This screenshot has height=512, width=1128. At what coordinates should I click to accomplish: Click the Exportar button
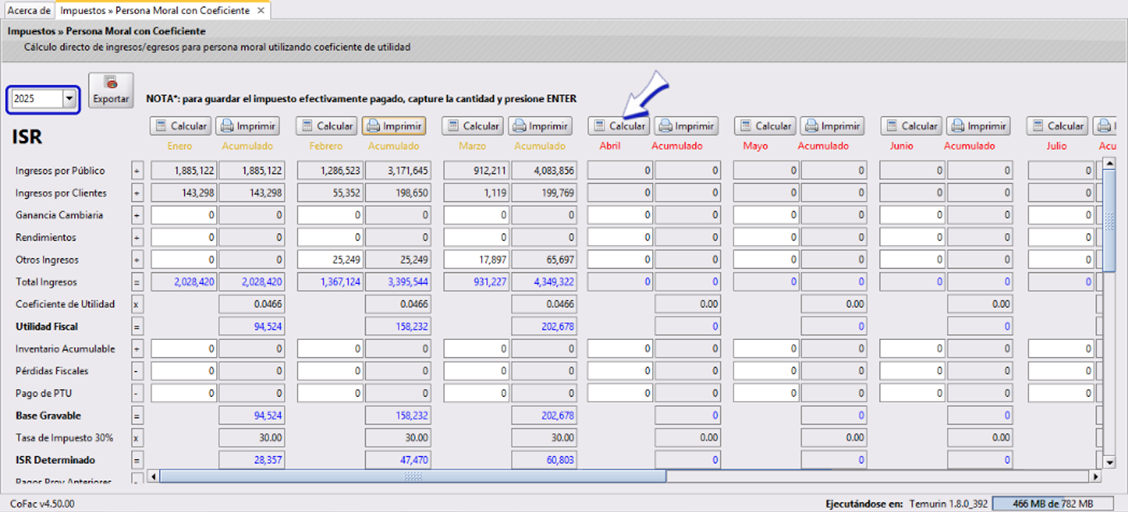(x=110, y=90)
